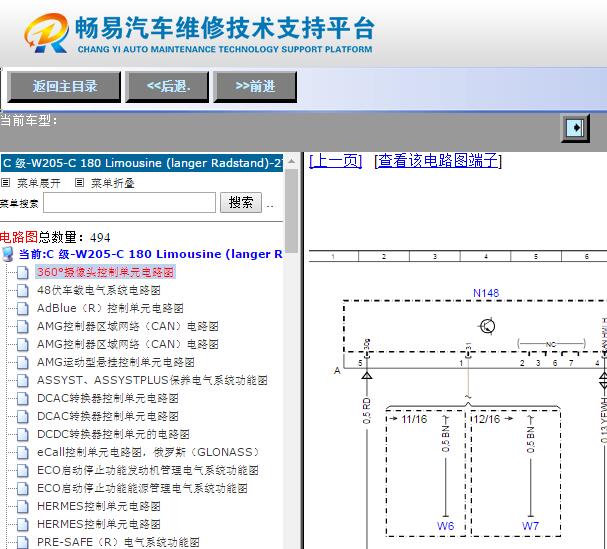Click the 搜索 button
Screen dimensions: 607x549
coord(241,202)
